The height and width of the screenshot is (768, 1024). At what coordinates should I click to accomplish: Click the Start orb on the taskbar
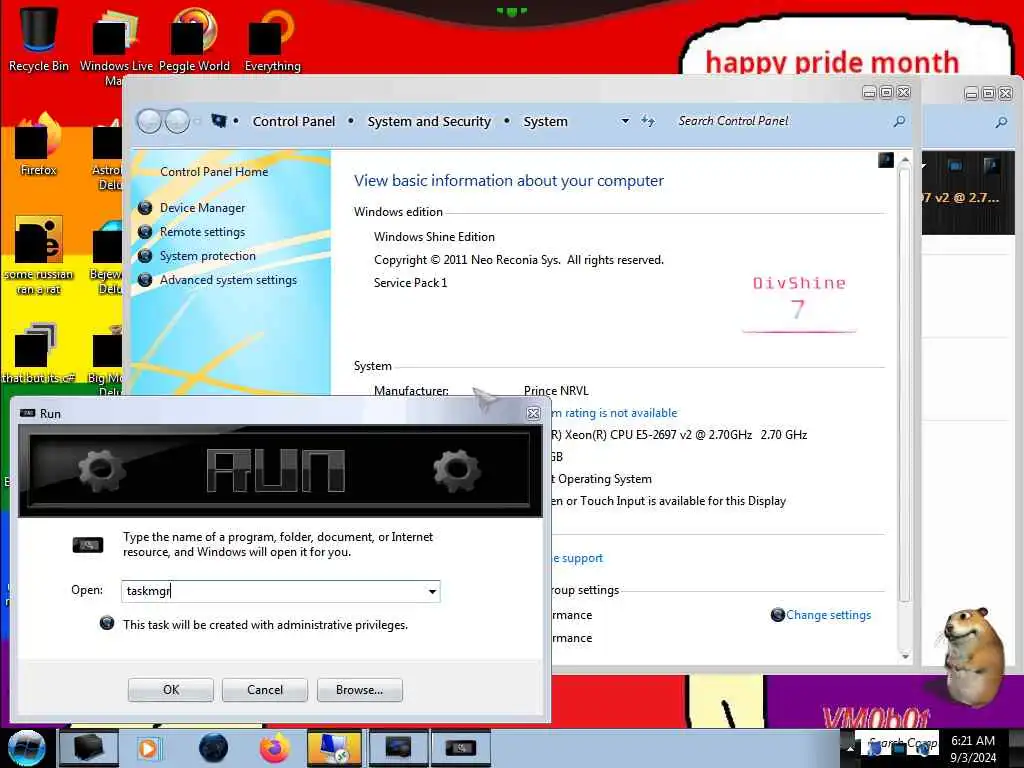27,748
